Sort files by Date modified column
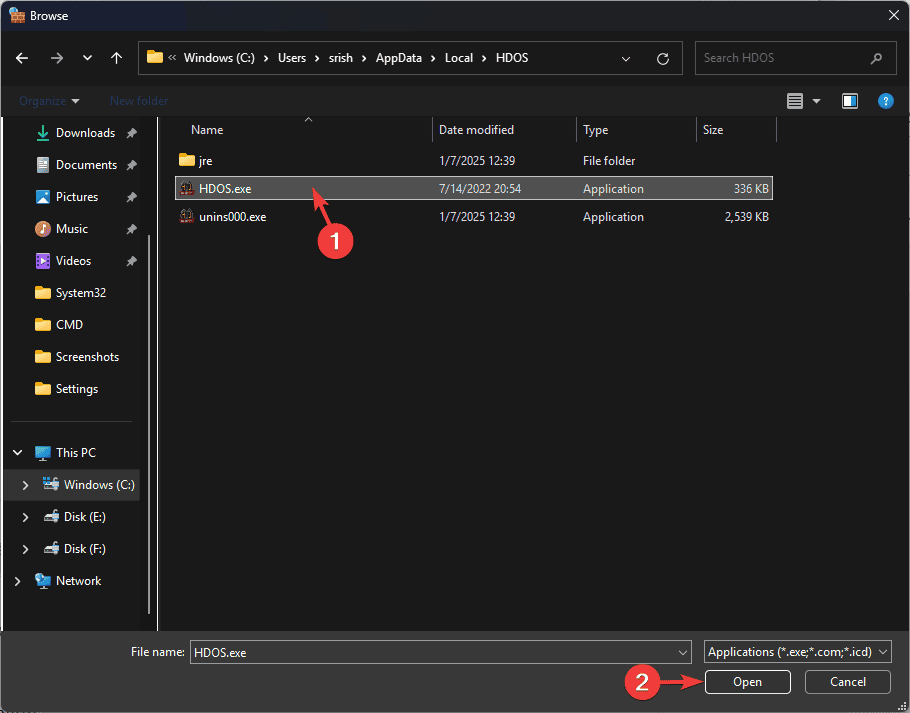This screenshot has width=910, height=713. 476,130
